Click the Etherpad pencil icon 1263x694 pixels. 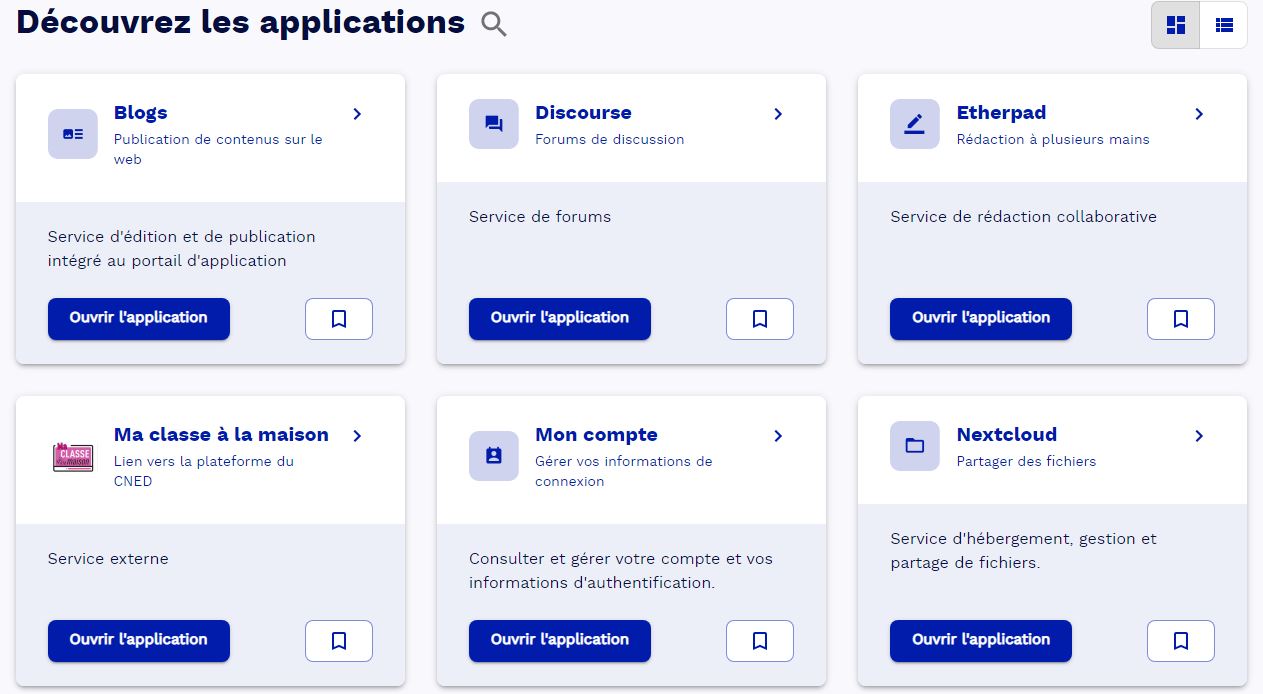[915, 124]
